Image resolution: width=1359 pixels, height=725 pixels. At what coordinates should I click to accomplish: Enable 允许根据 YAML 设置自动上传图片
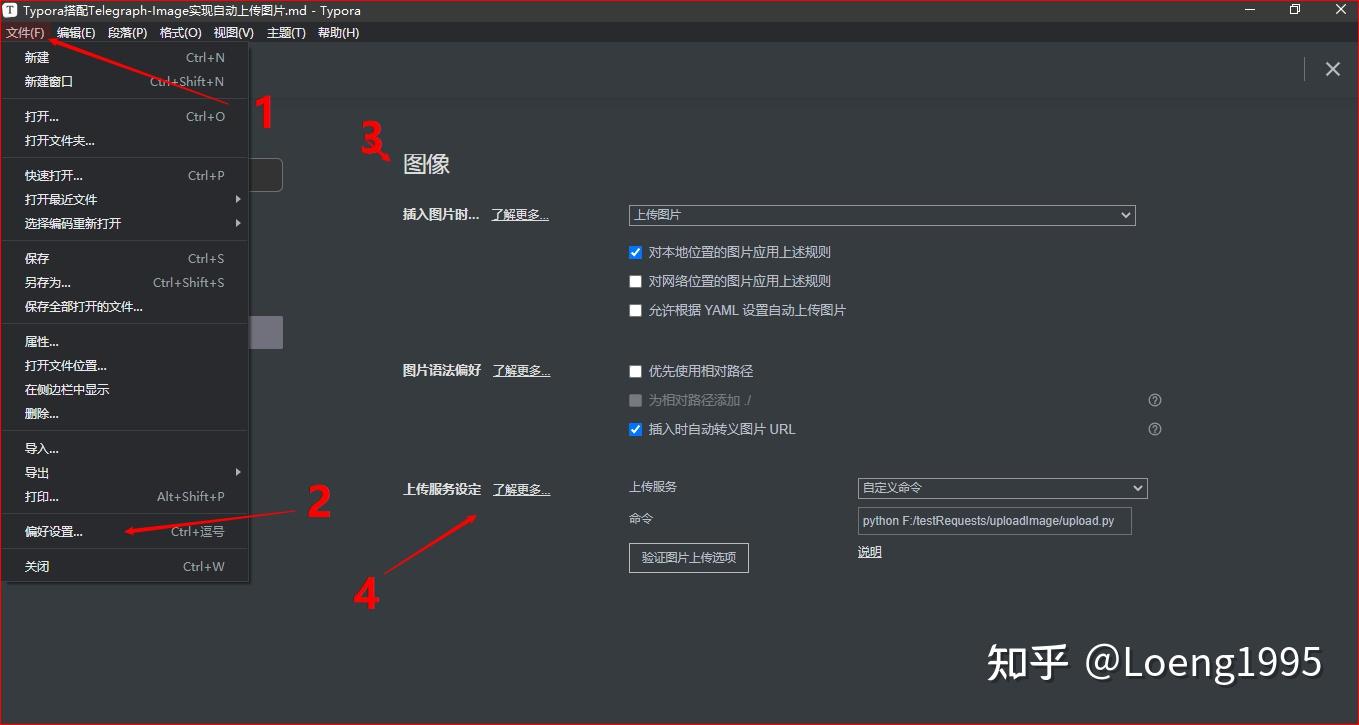635,310
